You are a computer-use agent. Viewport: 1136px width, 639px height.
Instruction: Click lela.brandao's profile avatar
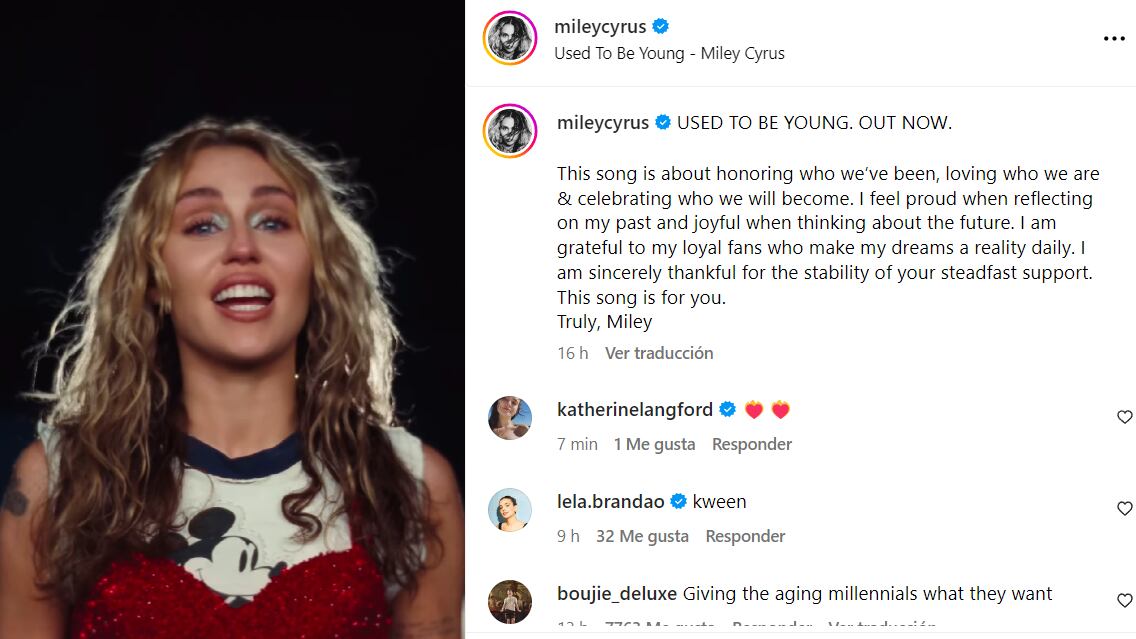tap(511, 510)
